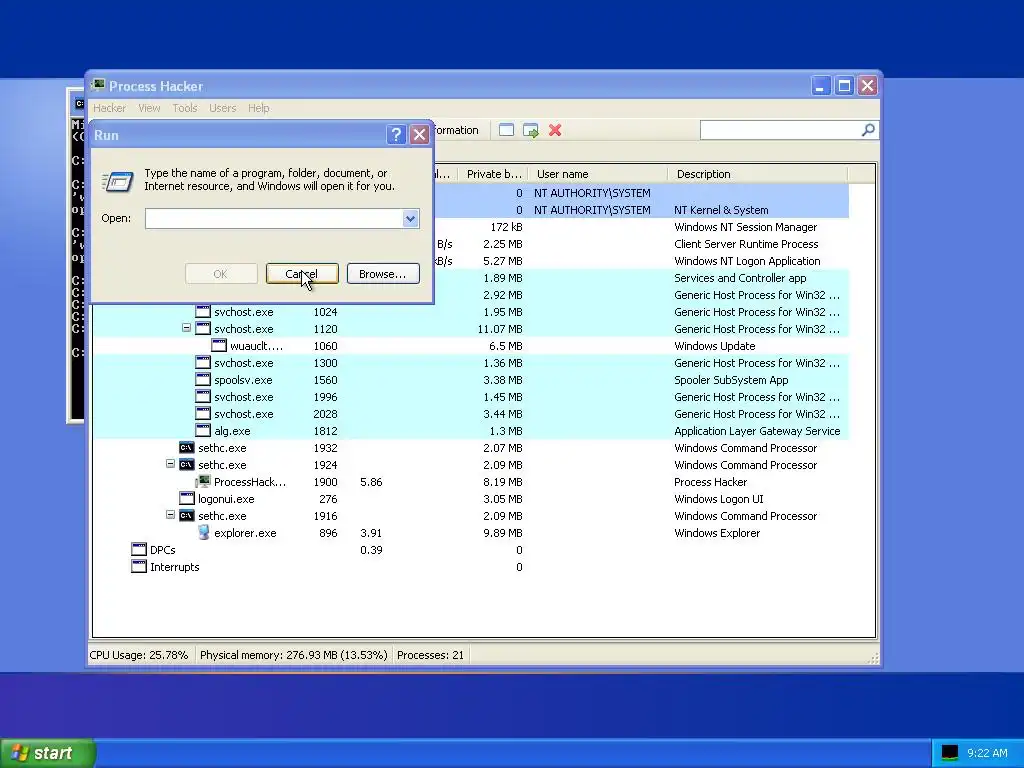Click the Windows Logon UI description
Image resolution: width=1024 pixels, height=768 pixels.
(x=718, y=499)
